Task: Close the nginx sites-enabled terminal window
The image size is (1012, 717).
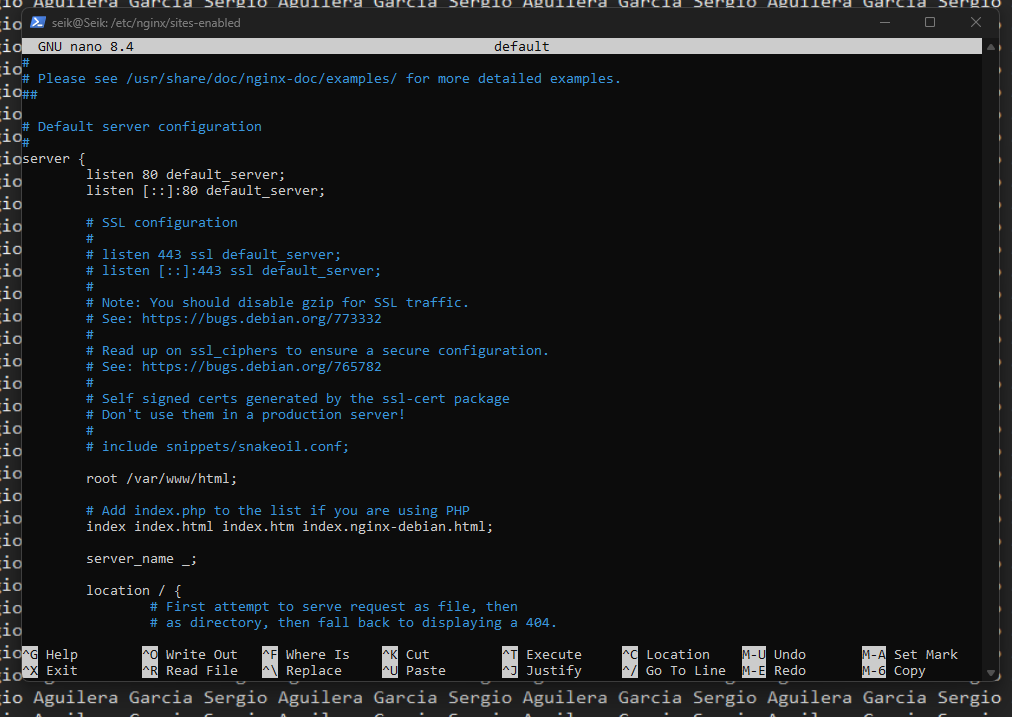Action: 975,22
